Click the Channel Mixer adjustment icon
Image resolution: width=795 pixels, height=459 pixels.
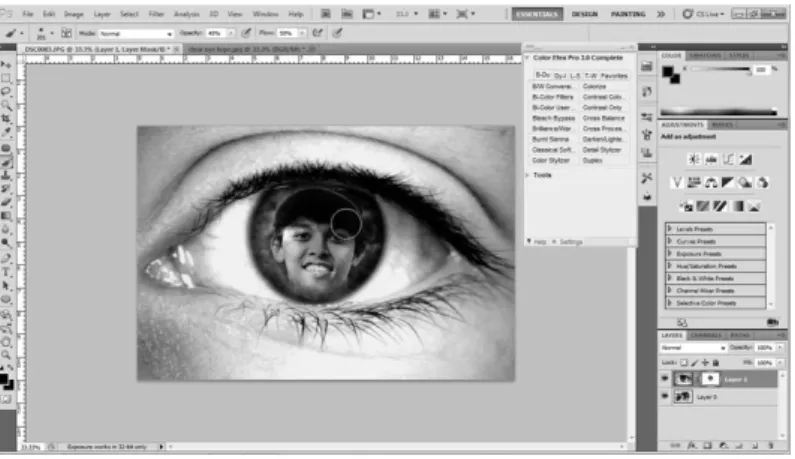[x=763, y=183]
